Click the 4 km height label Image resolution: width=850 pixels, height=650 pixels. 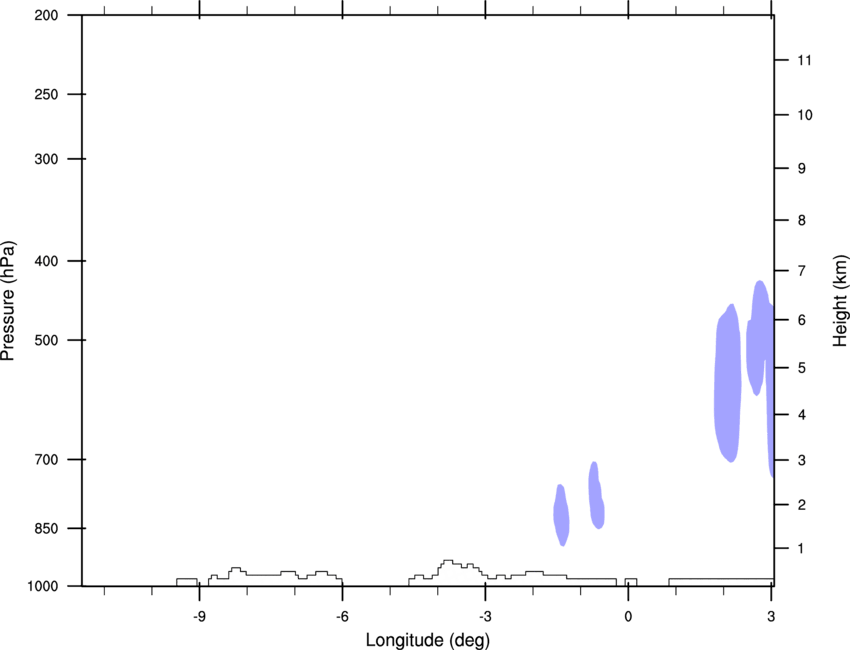pyautogui.click(x=802, y=415)
